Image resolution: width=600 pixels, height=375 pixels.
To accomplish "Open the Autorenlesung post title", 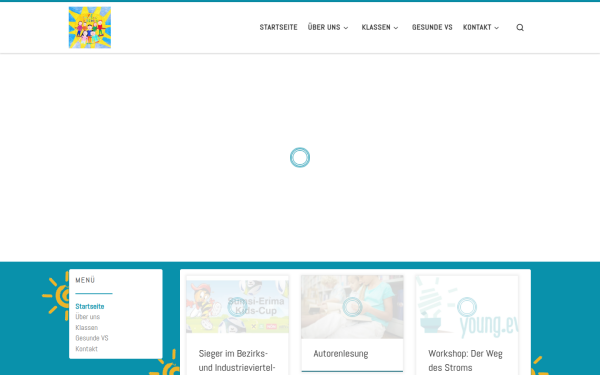I will [x=341, y=354].
